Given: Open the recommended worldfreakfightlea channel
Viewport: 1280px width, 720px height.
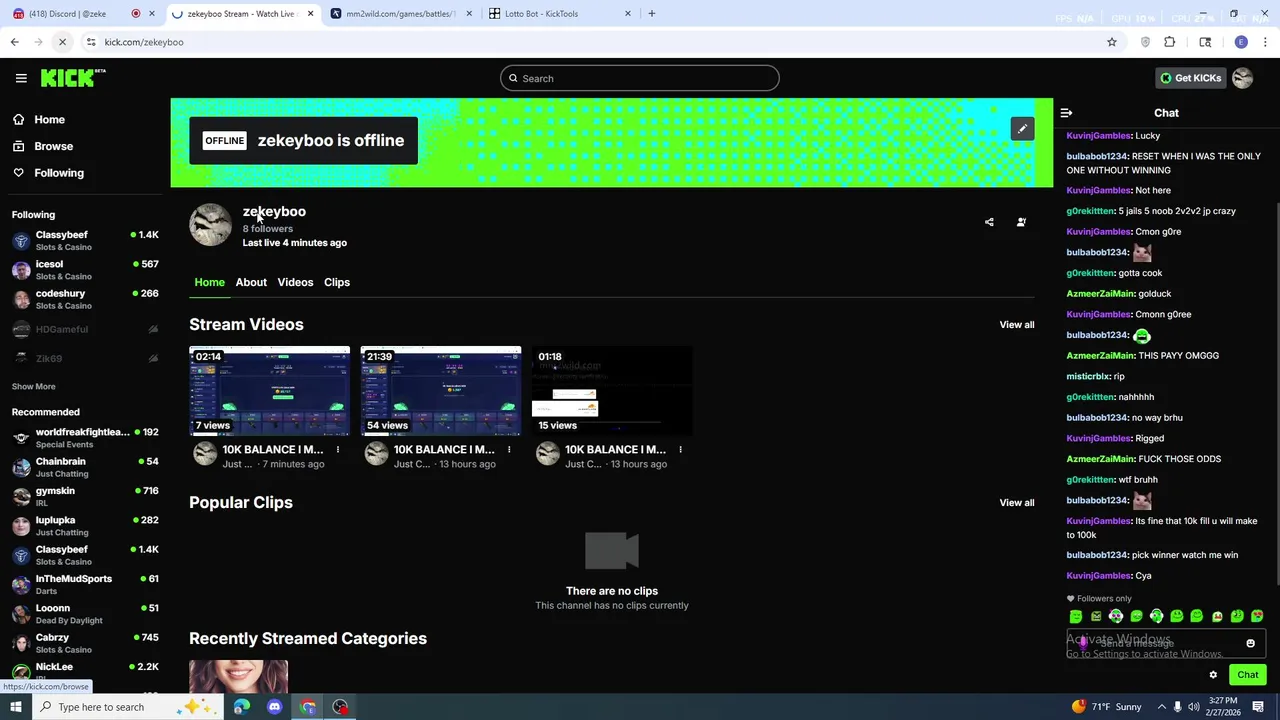Looking at the screenshot, I should point(85,438).
